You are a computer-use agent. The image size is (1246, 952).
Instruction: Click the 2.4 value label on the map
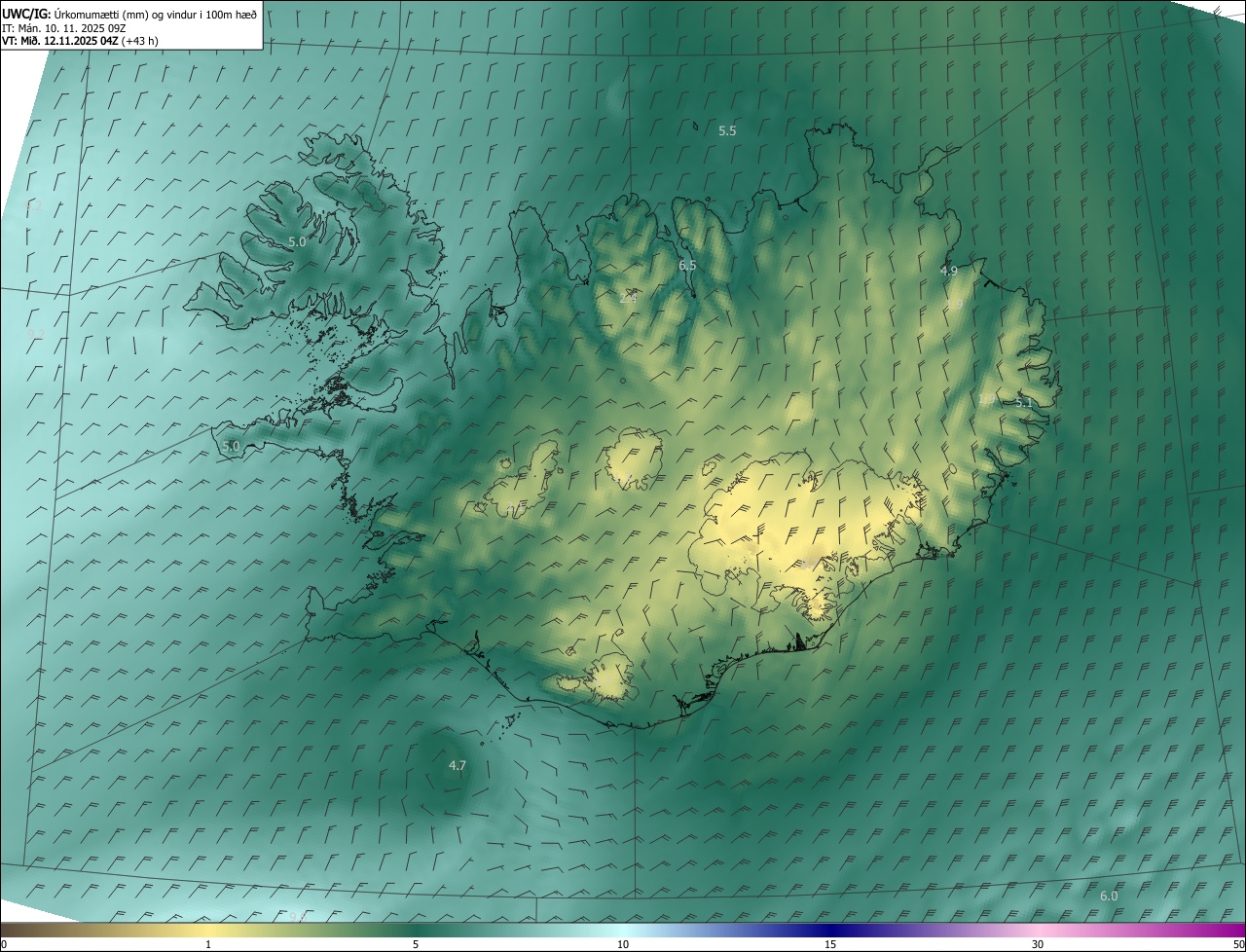628,298
